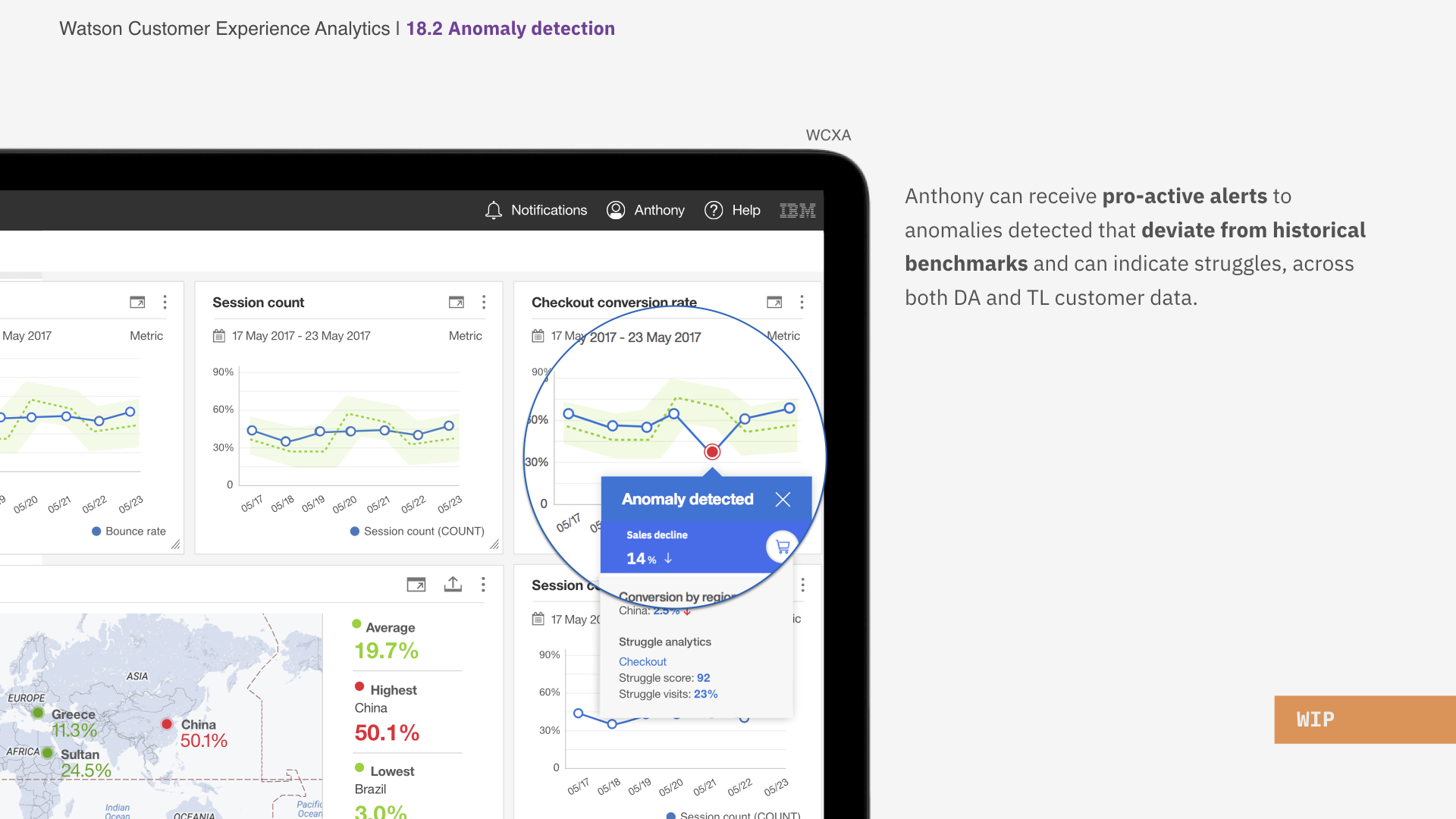Screen dimensions: 1456x819
Task: Click the Sultan marker on the map
Action: click(x=48, y=753)
